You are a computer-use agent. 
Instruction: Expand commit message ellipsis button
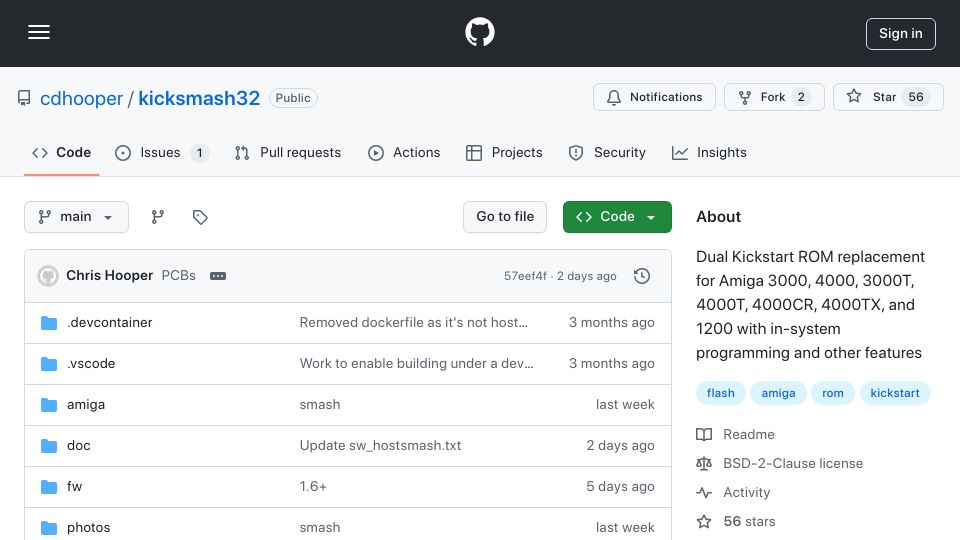pos(218,276)
